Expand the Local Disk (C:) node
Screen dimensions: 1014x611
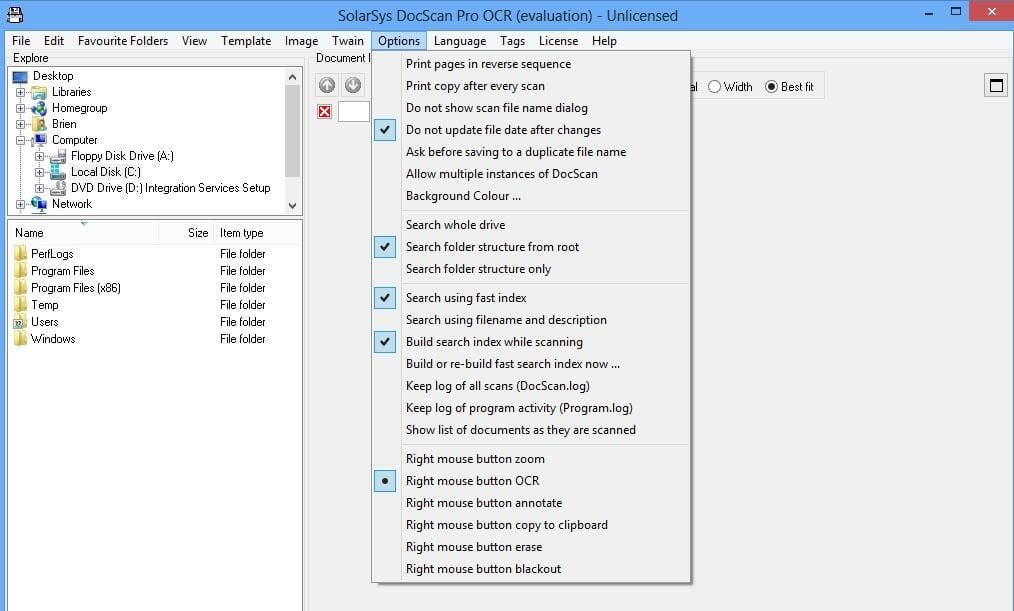(39, 173)
